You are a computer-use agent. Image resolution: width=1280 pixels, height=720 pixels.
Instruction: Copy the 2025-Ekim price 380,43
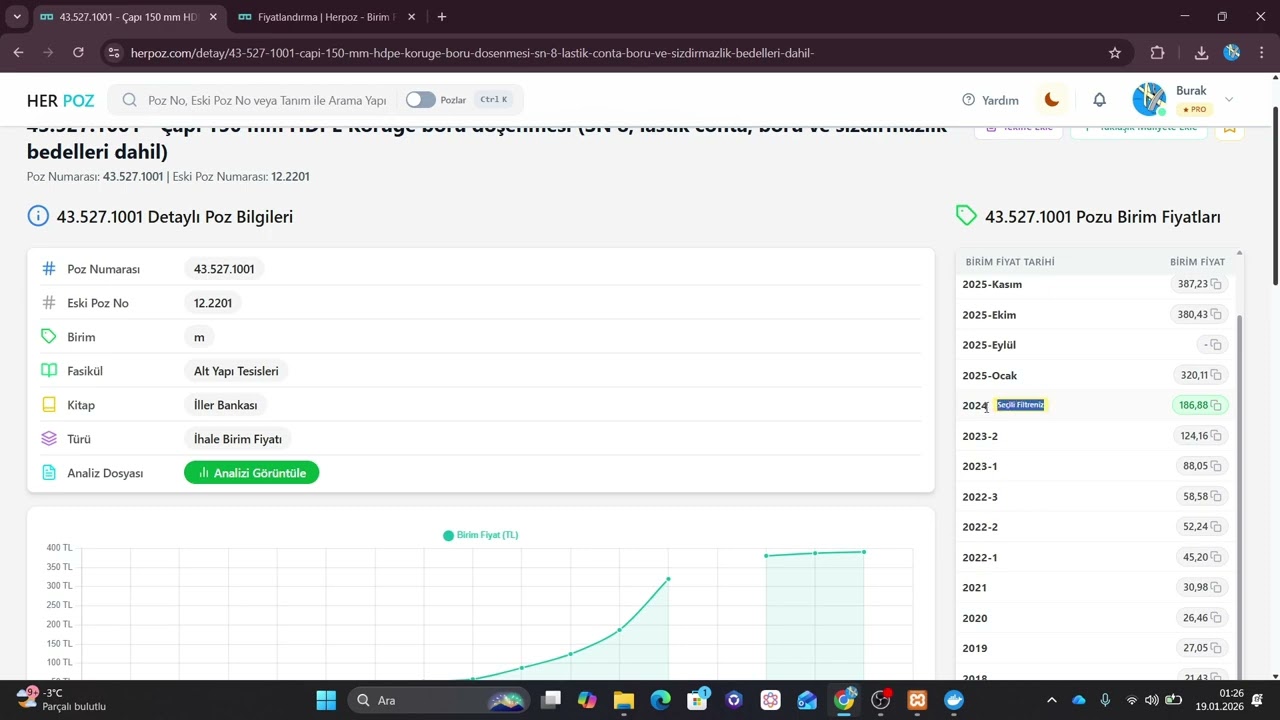[1216, 314]
